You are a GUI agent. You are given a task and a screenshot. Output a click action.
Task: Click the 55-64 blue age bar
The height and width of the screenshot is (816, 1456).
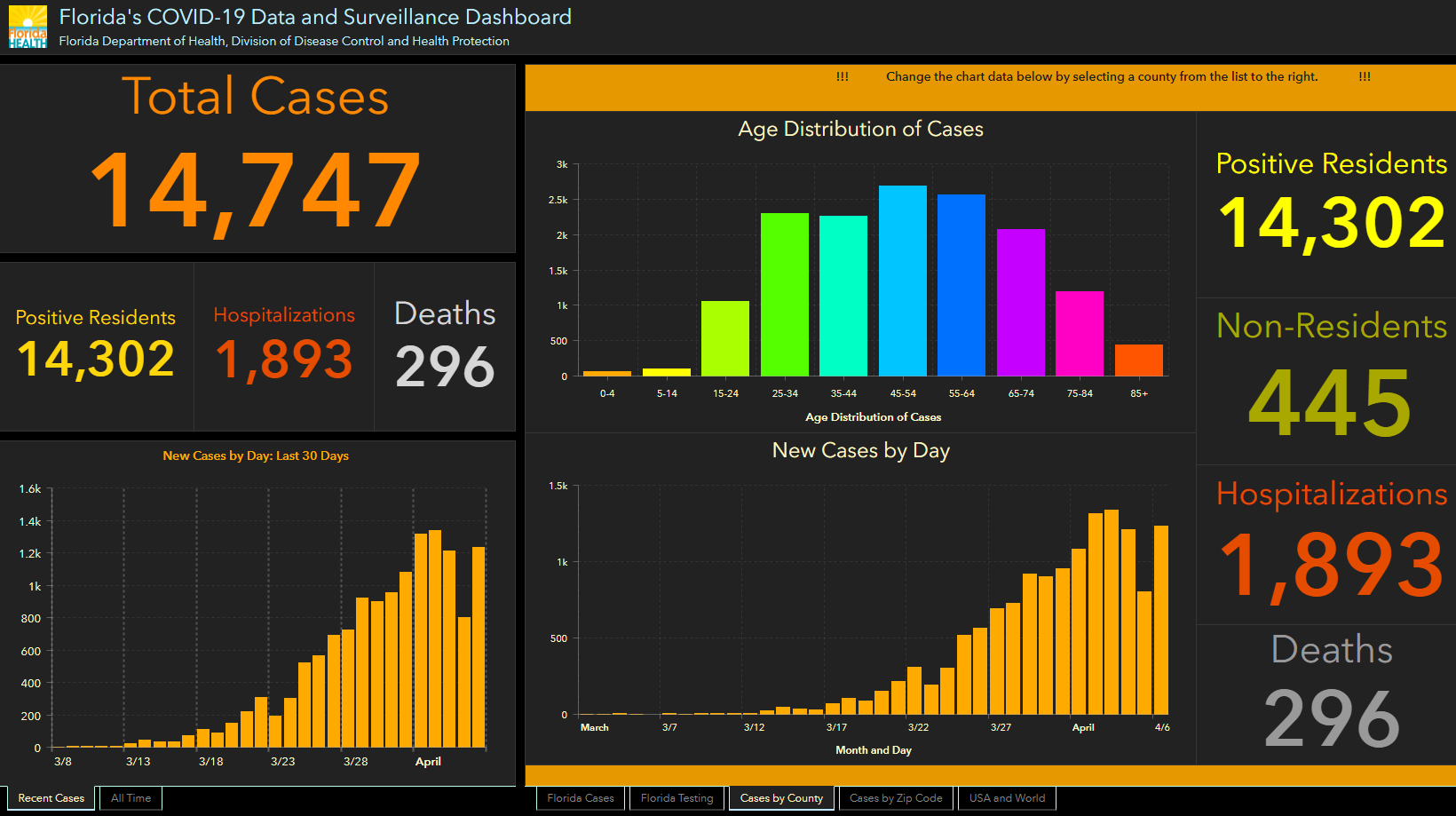click(961, 285)
